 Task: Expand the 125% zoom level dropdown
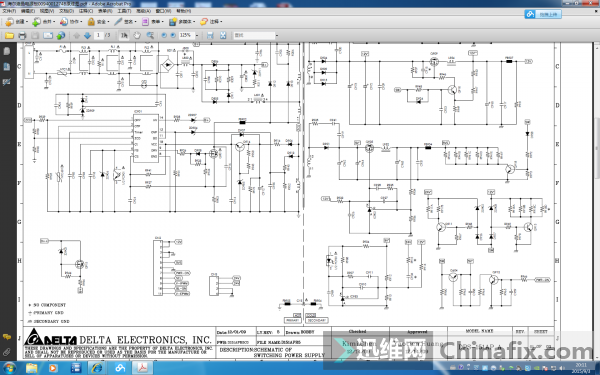tap(197, 35)
